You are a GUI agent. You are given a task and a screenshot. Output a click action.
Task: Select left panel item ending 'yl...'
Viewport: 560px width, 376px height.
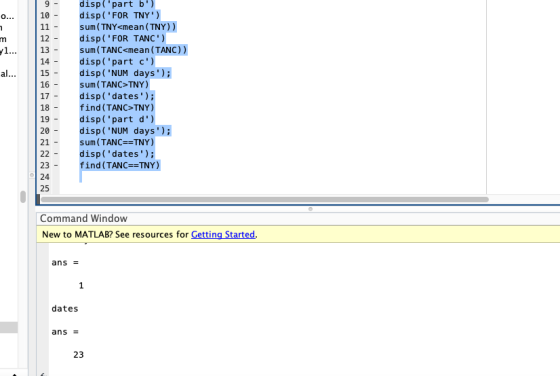[x=8, y=51]
